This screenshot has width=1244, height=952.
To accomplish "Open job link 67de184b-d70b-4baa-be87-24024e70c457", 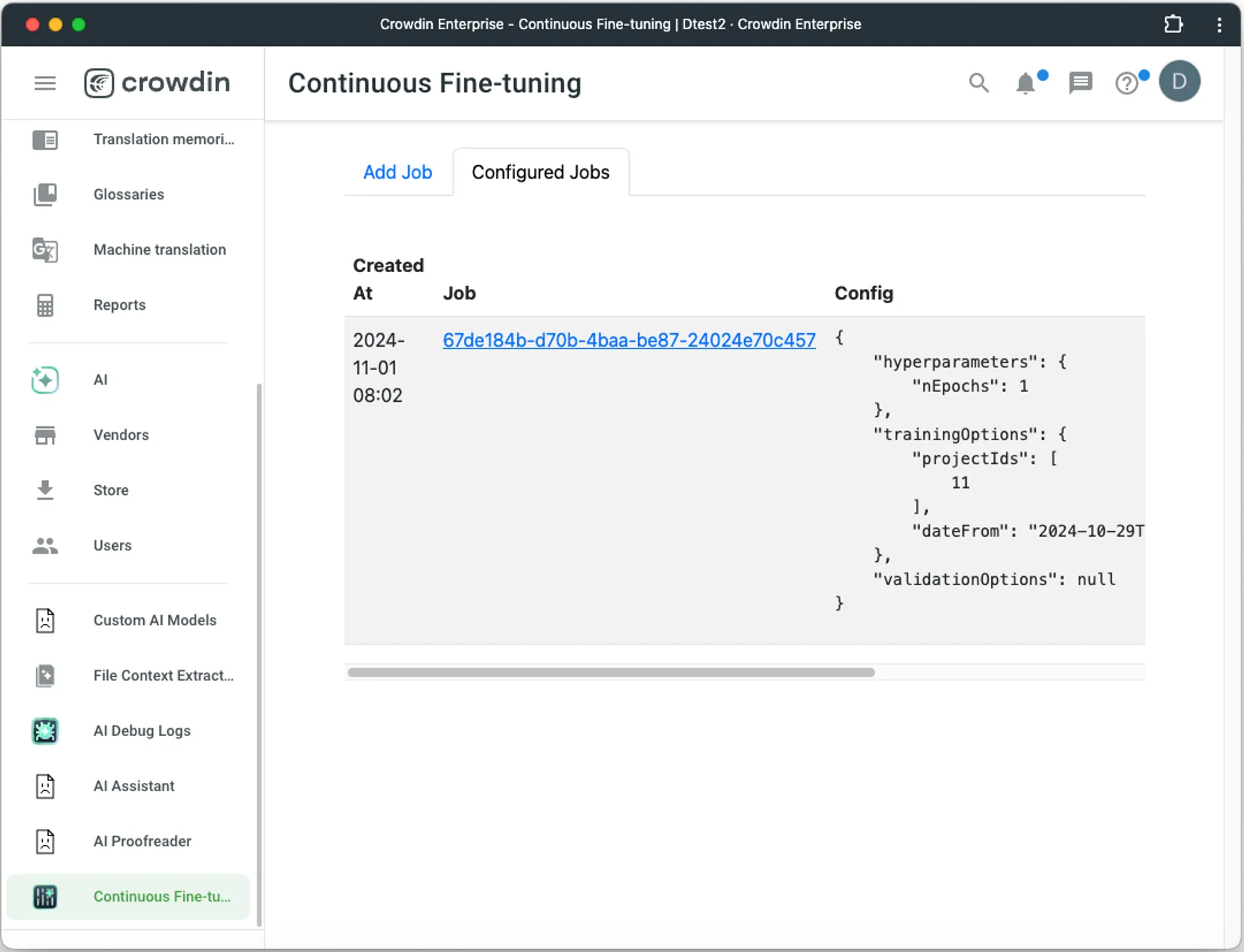I will 629,340.
